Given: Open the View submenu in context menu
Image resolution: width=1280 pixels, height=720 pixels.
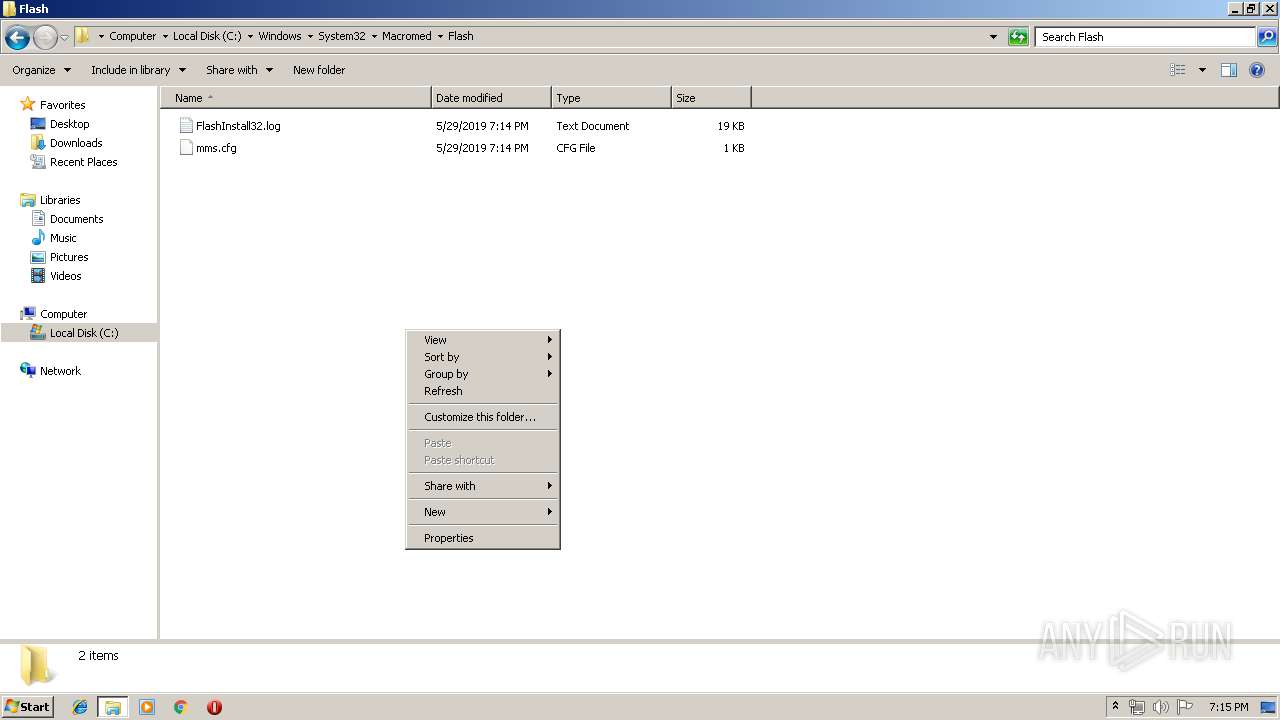Looking at the screenshot, I should point(483,340).
